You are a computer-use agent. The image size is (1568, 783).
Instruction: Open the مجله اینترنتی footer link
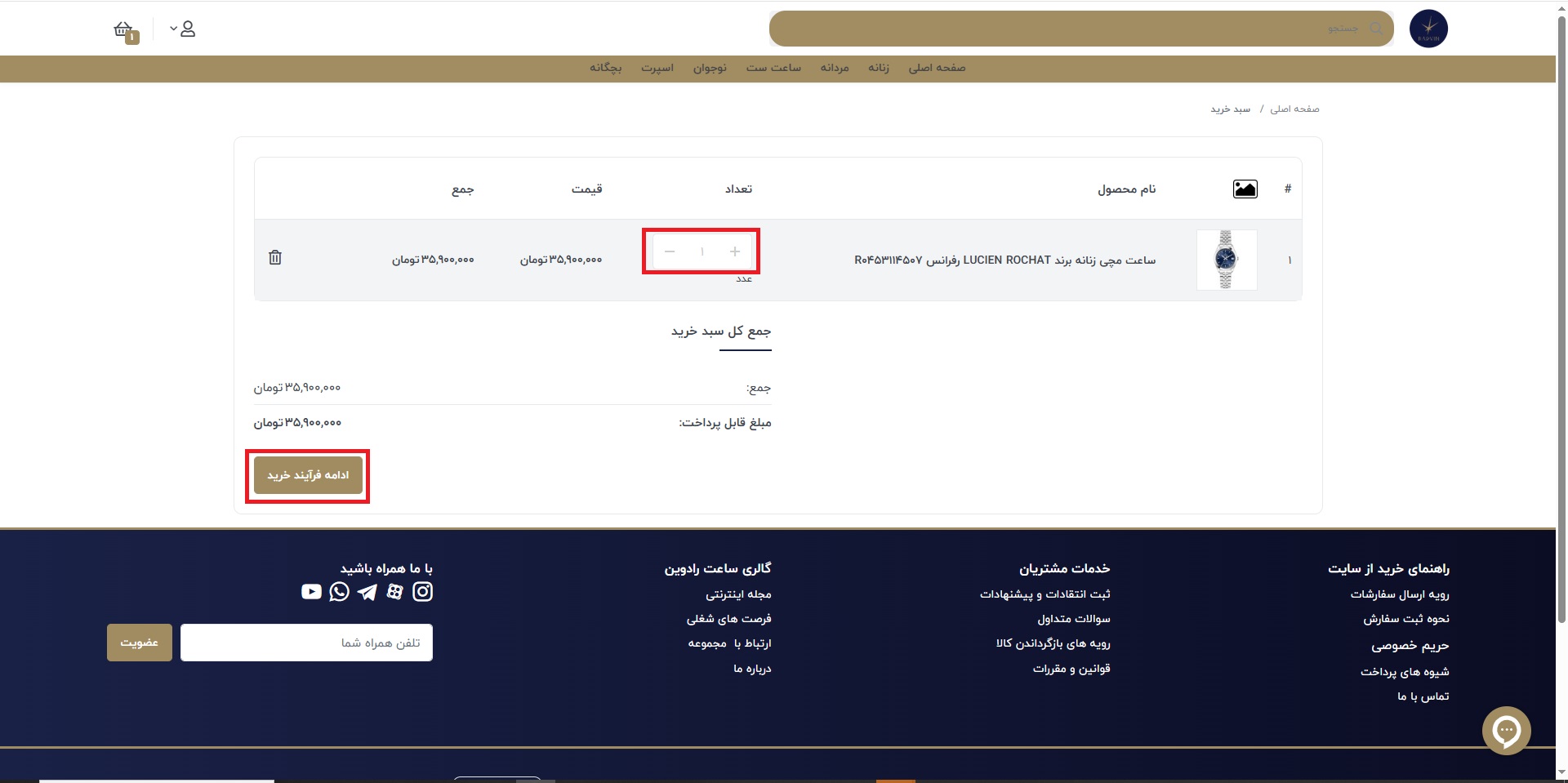tap(738, 594)
